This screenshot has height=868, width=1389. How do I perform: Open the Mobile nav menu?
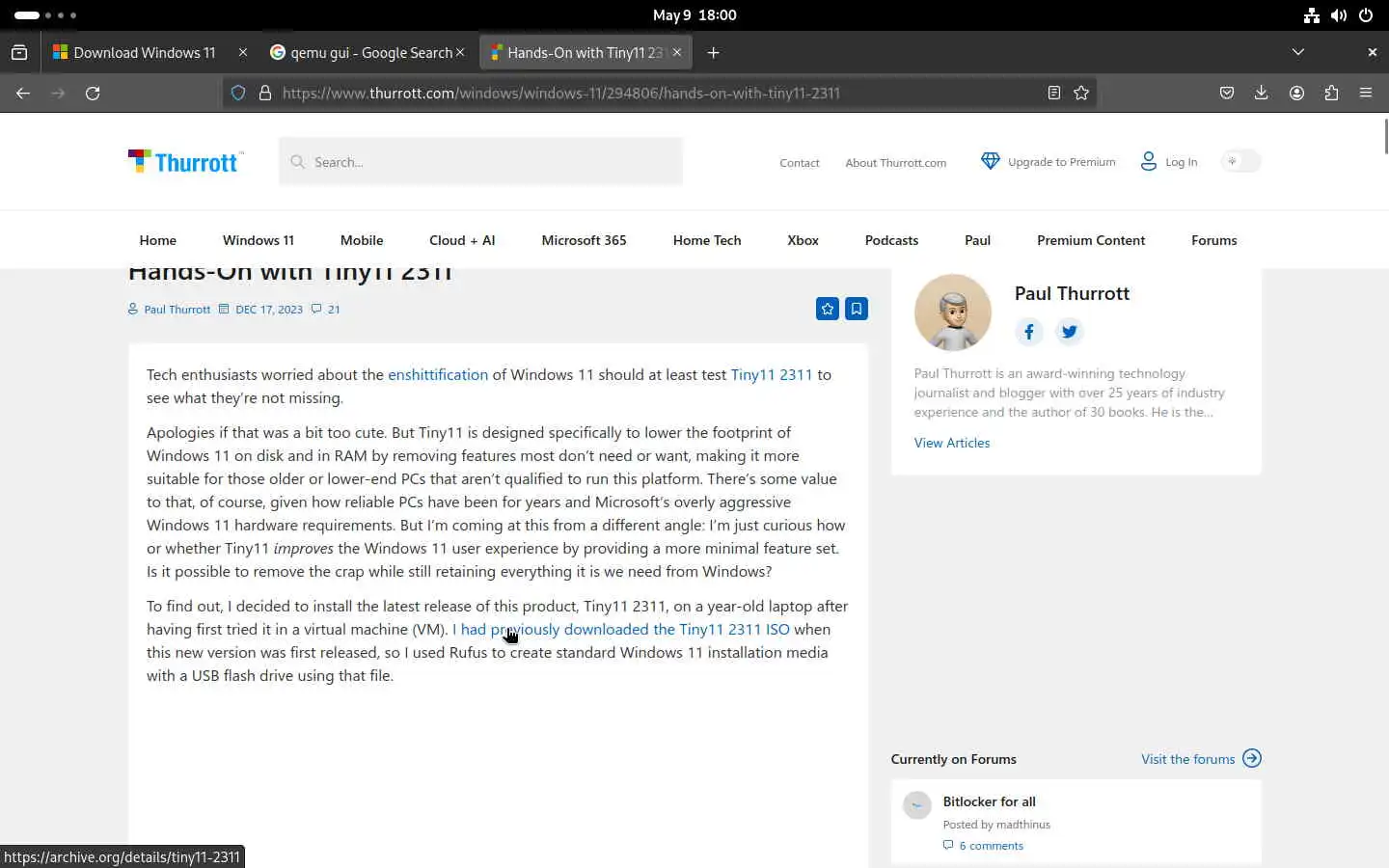[362, 240]
